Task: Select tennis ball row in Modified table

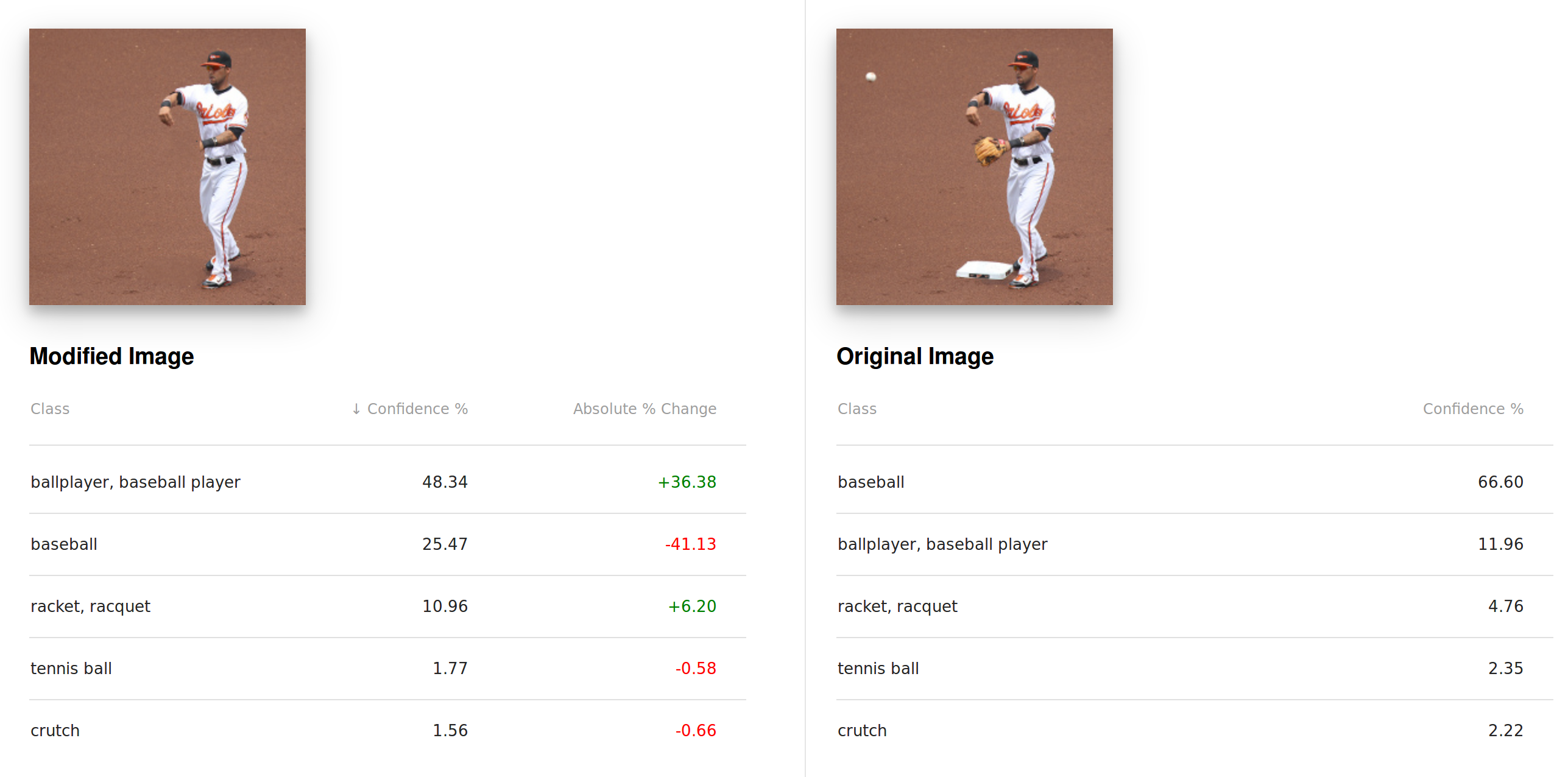Action: click(71, 669)
